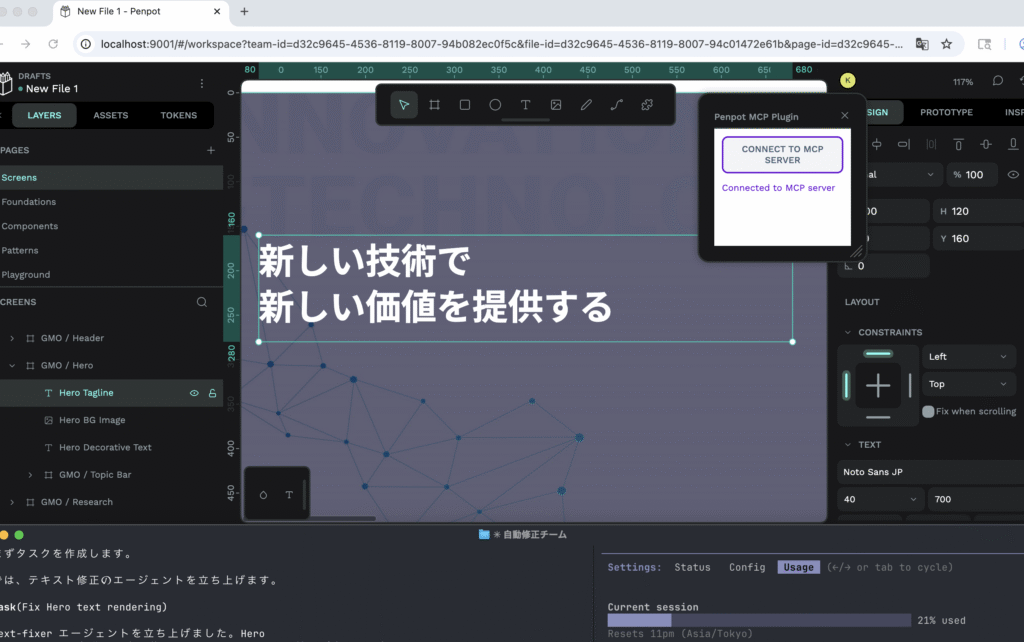
Task: Select the Move tool in toolbar
Action: click(404, 105)
